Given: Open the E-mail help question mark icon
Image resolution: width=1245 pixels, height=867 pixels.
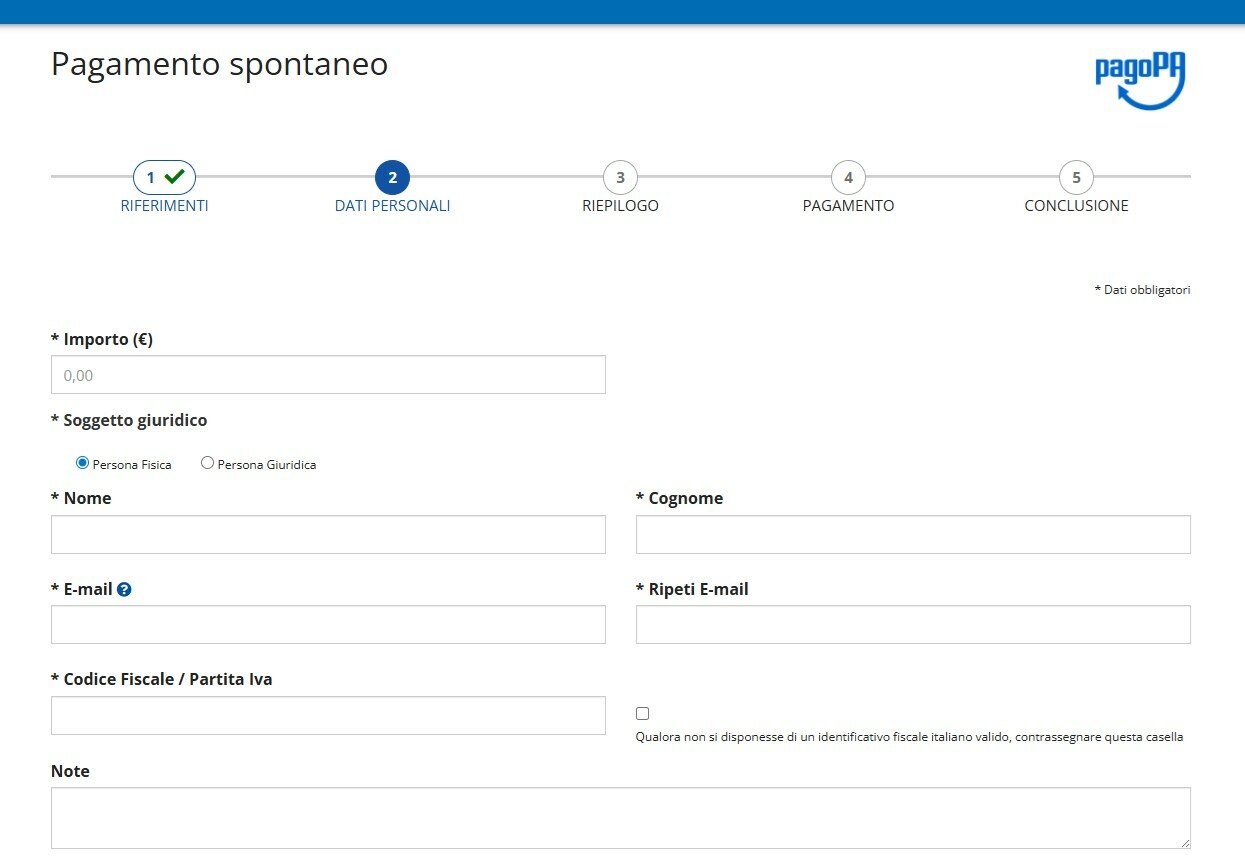Looking at the screenshot, I should (x=124, y=590).
